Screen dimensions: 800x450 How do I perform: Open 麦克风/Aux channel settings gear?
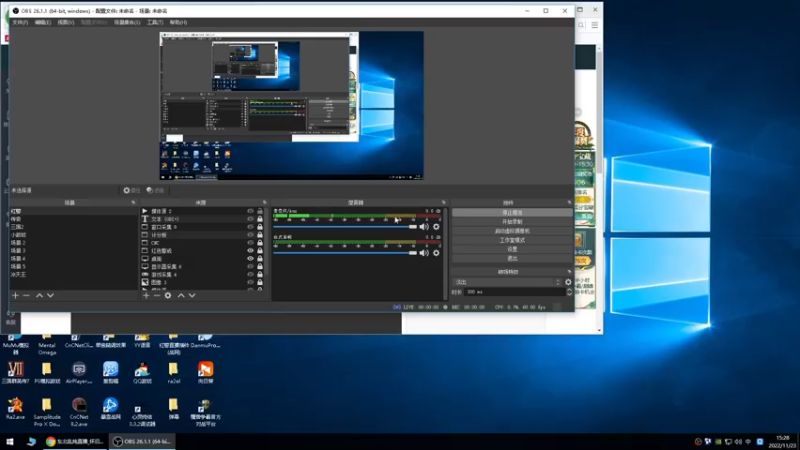click(436, 227)
